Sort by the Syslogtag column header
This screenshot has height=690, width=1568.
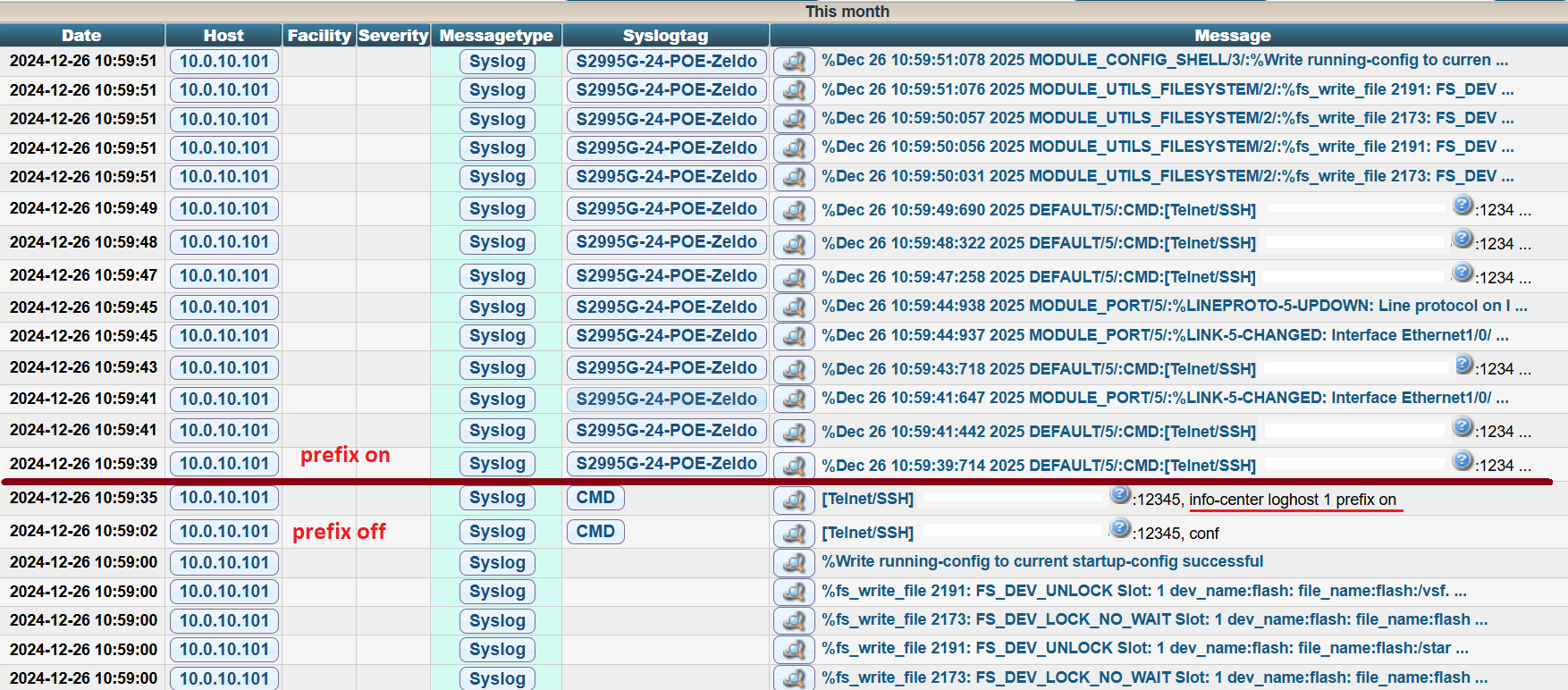(665, 36)
